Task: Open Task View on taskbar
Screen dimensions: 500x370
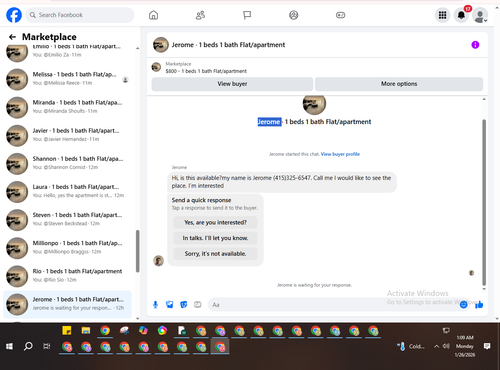Action: [x=47, y=347]
